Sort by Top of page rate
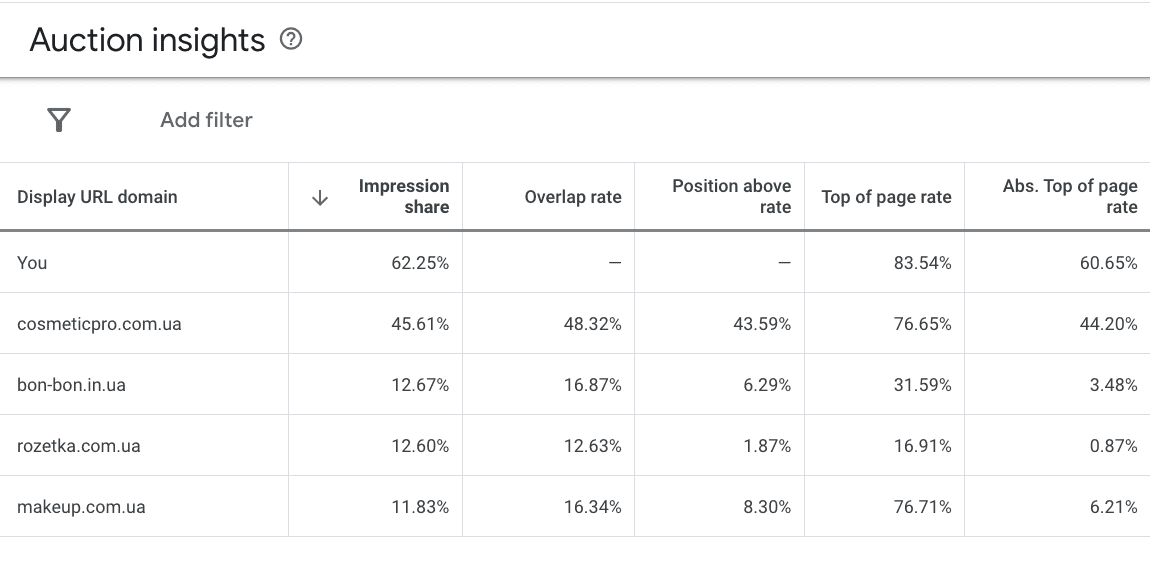Viewport: 1150px width, 574px height. (x=886, y=197)
